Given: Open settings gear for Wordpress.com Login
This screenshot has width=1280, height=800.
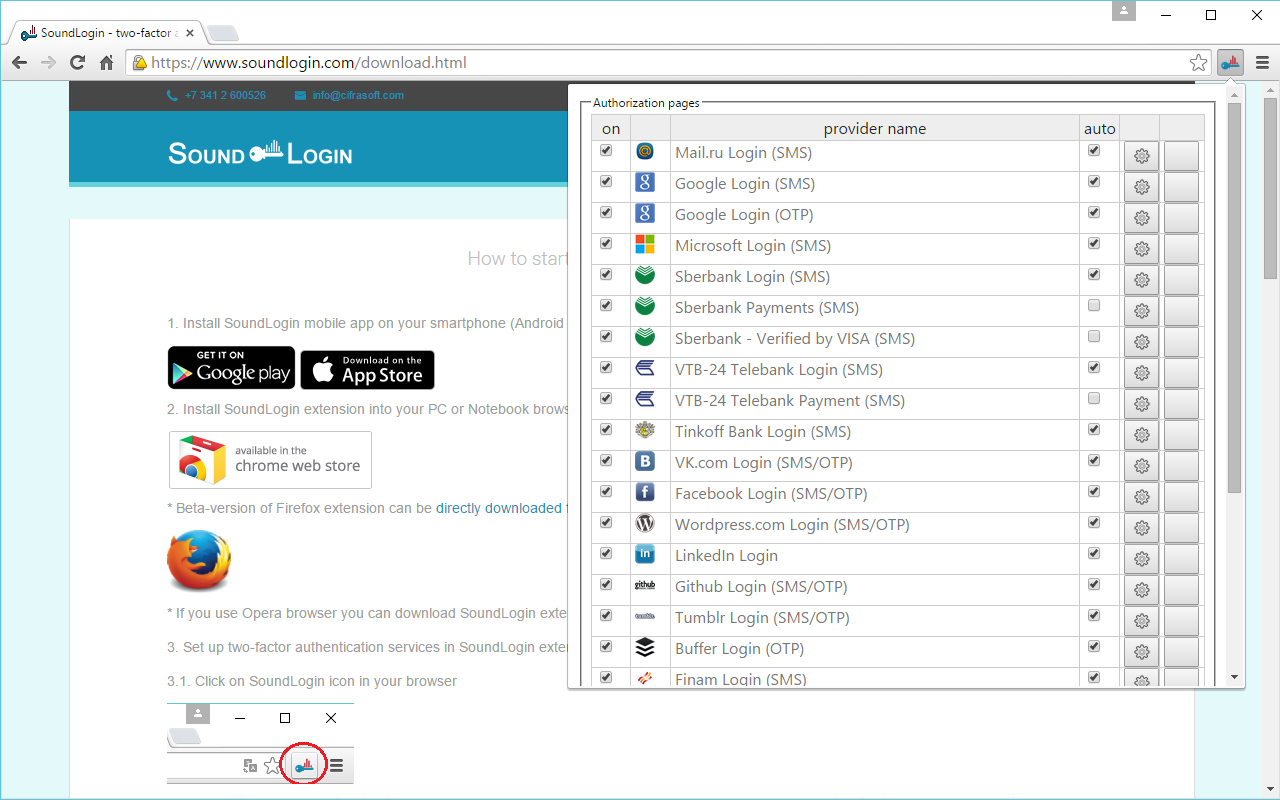Looking at the screenshot, I should pos(1141,528).
